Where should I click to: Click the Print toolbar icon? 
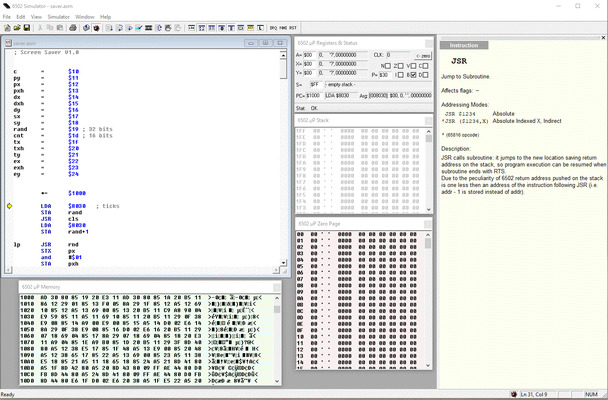[73, 28]
